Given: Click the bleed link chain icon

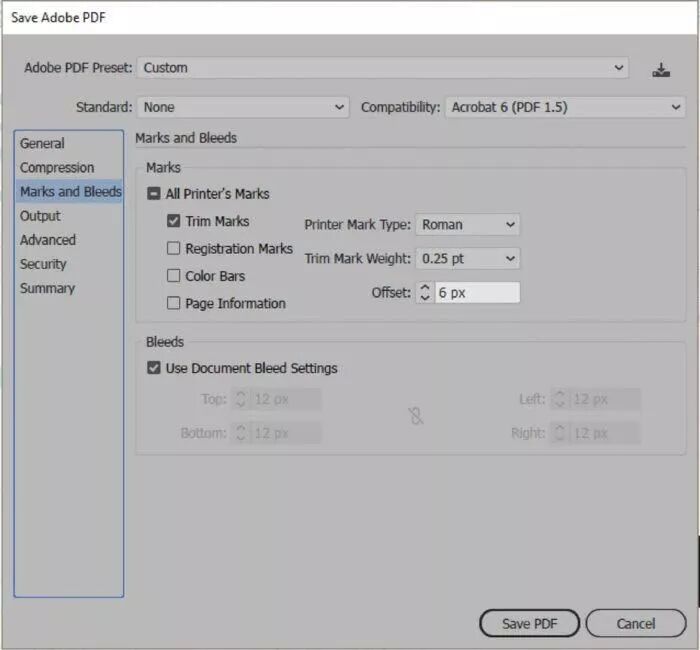Looking at the screenshot, I should tap(416, 416).
